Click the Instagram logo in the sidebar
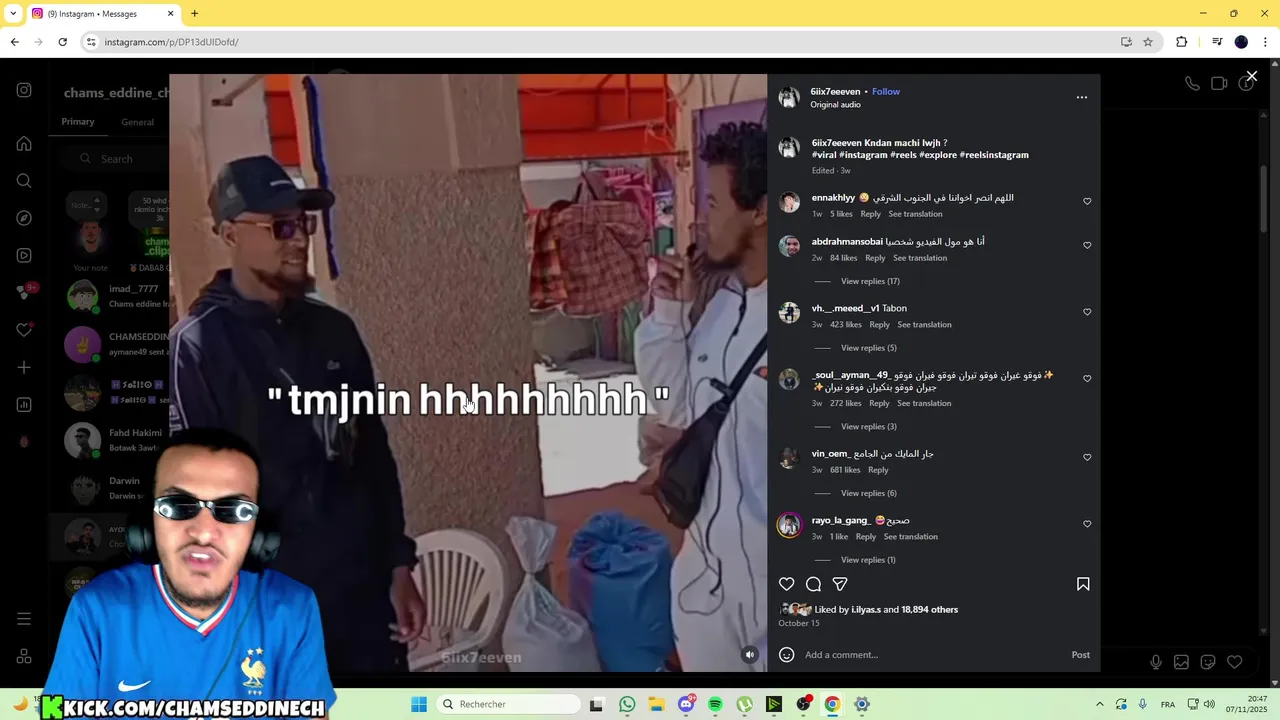The image size is (1280, 720). pyautogui.click(x=24, y=90)
